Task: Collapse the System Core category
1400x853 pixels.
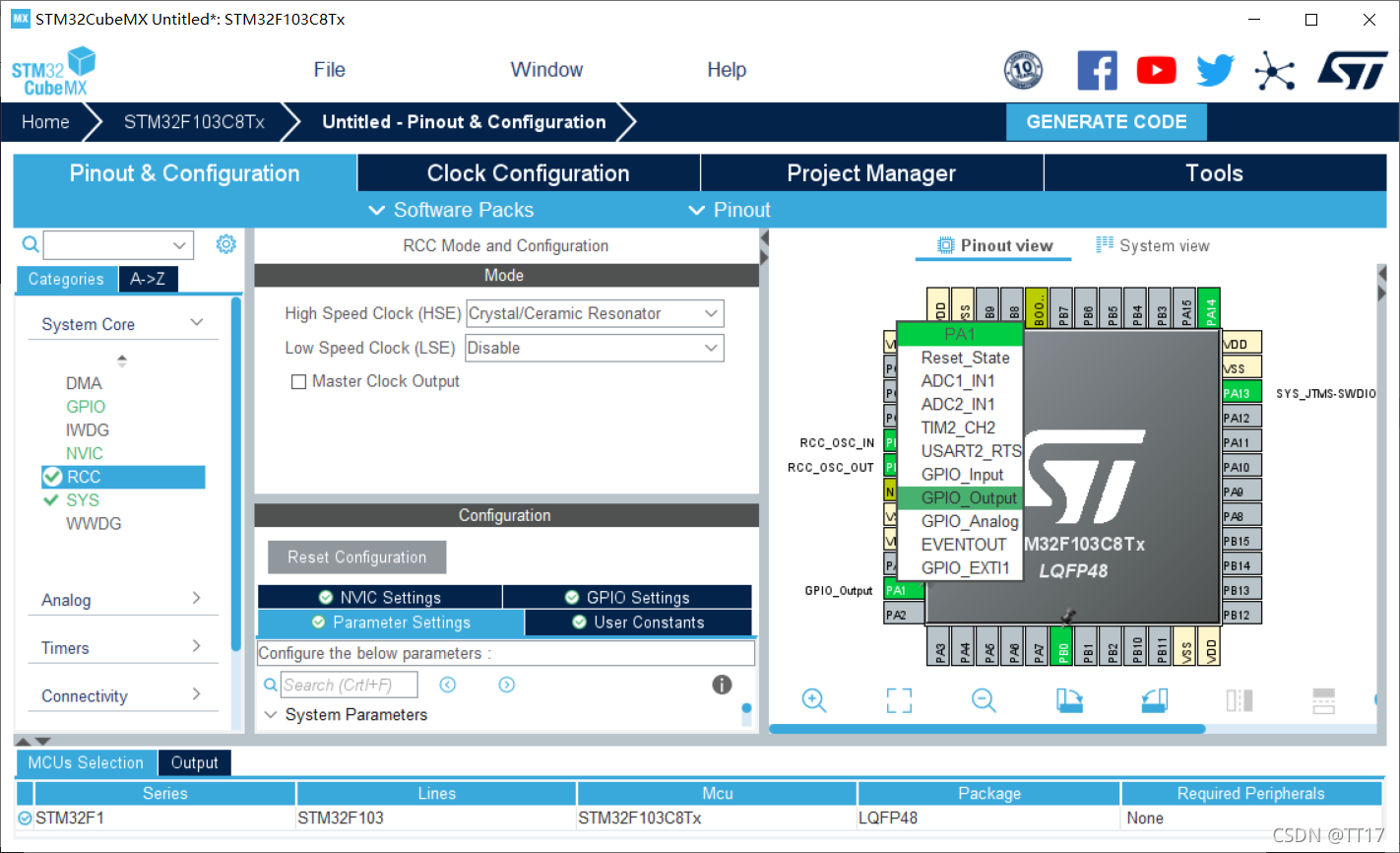Action: point(197,323)
